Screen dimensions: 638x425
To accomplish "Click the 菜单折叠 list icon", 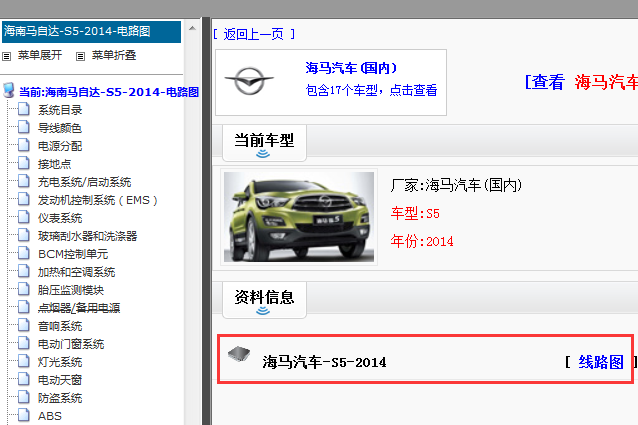I will click(81, 56).
